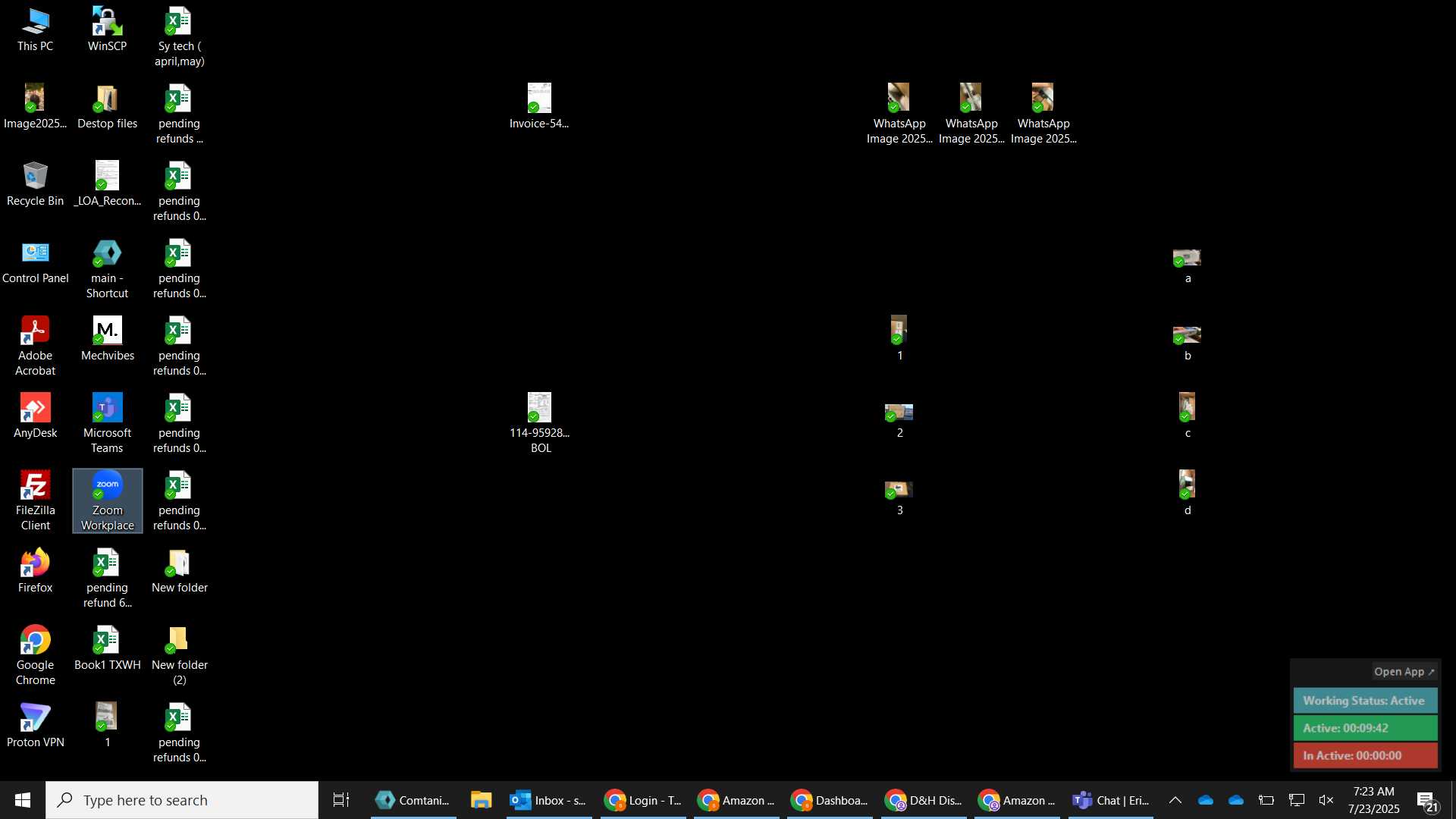Screen dimensions: 1456x819
Task: Switch to Login Chrome taskbar window
Action: click(643, 800)
